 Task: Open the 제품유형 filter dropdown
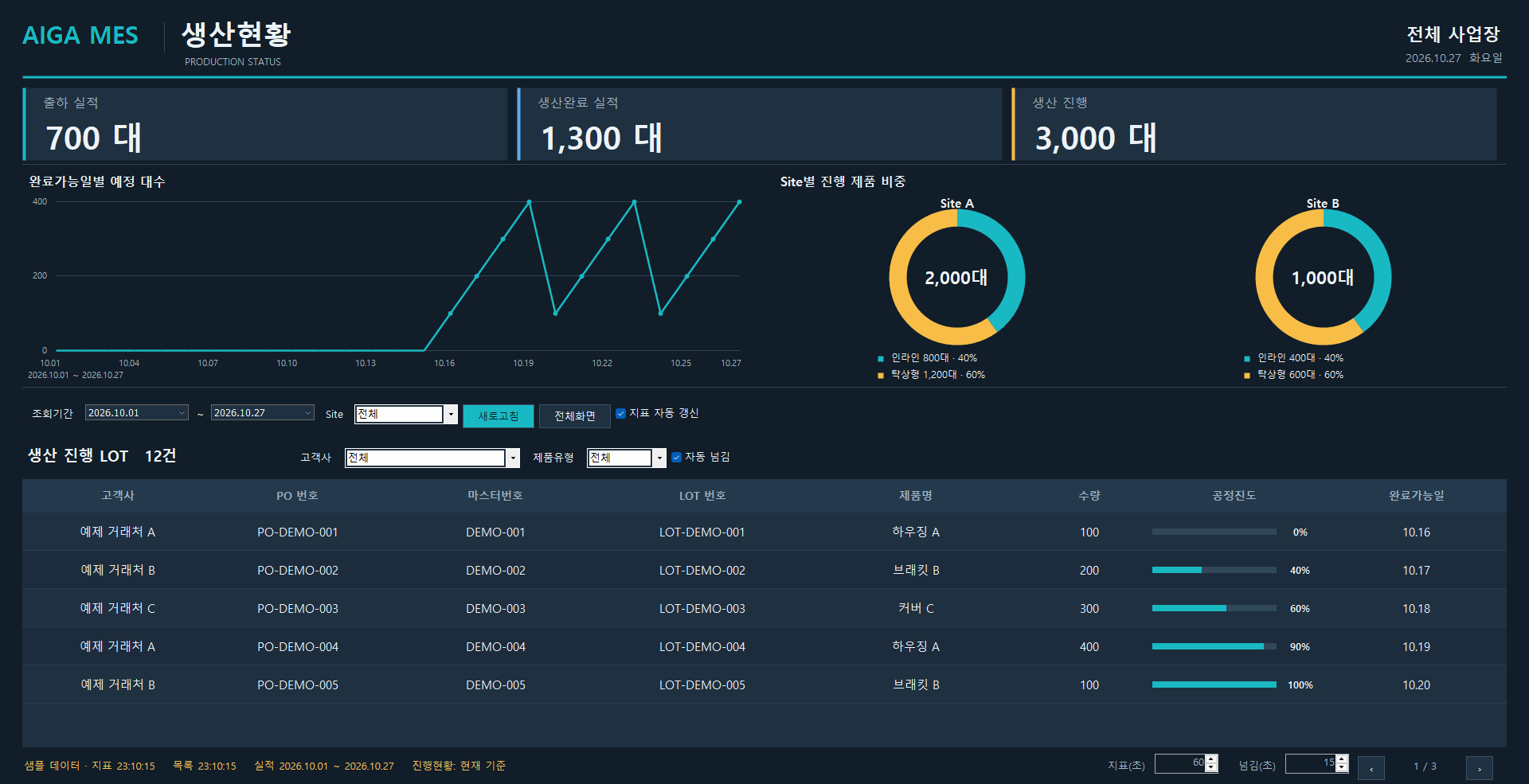pos(659,458)
